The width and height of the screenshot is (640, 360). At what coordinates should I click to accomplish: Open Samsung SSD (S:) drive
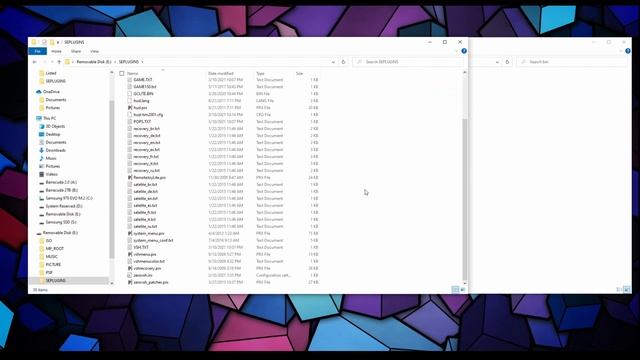(x=58, y=222)
